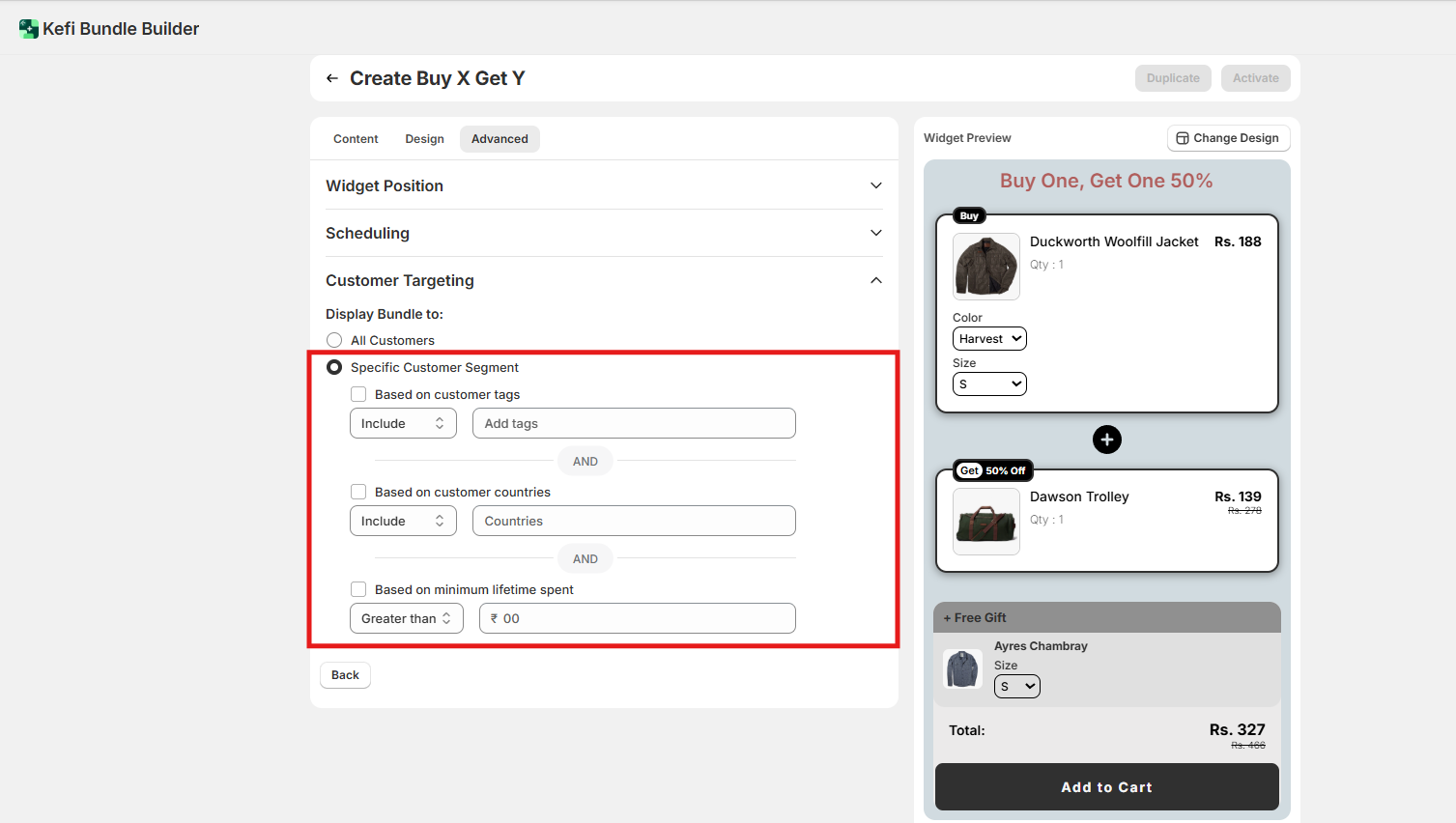Screen dimensions: 1456x823
Task: Click the black plus icon between products
Action: [x=1106, y=440]
